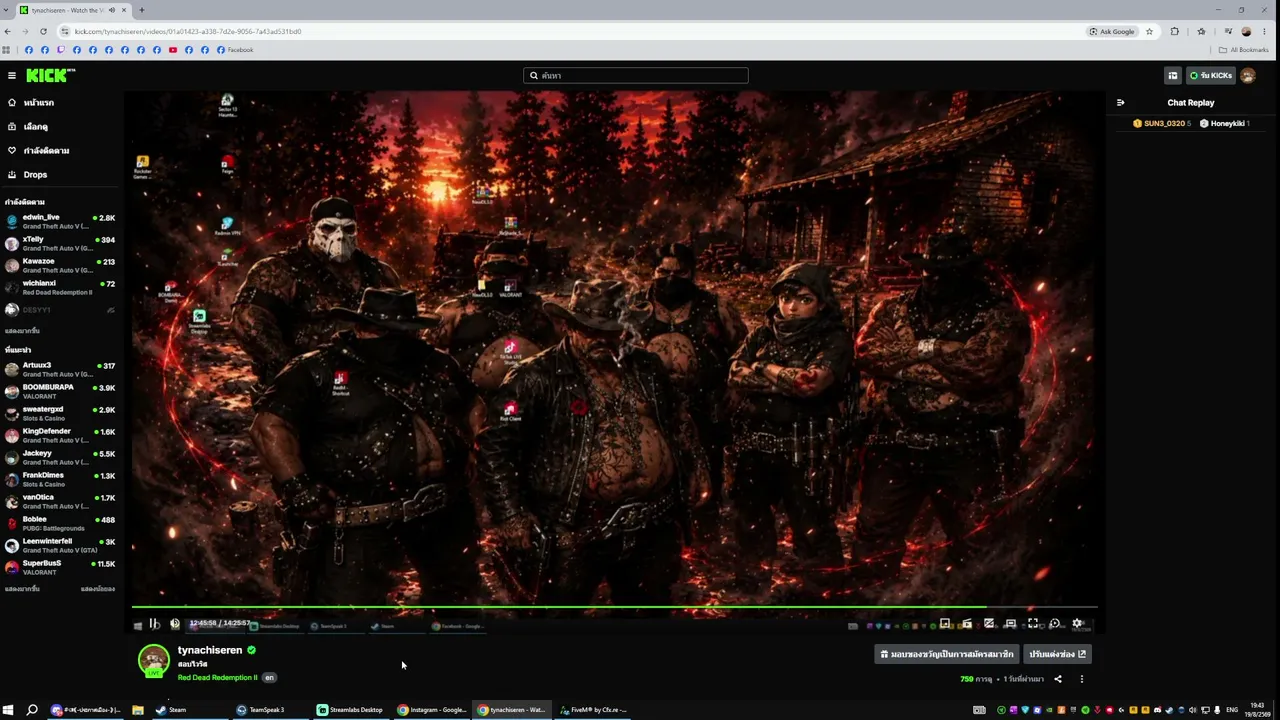Mute the video player volume
Viewport: 1280px width, 720px height.
(x=175, y=624)
